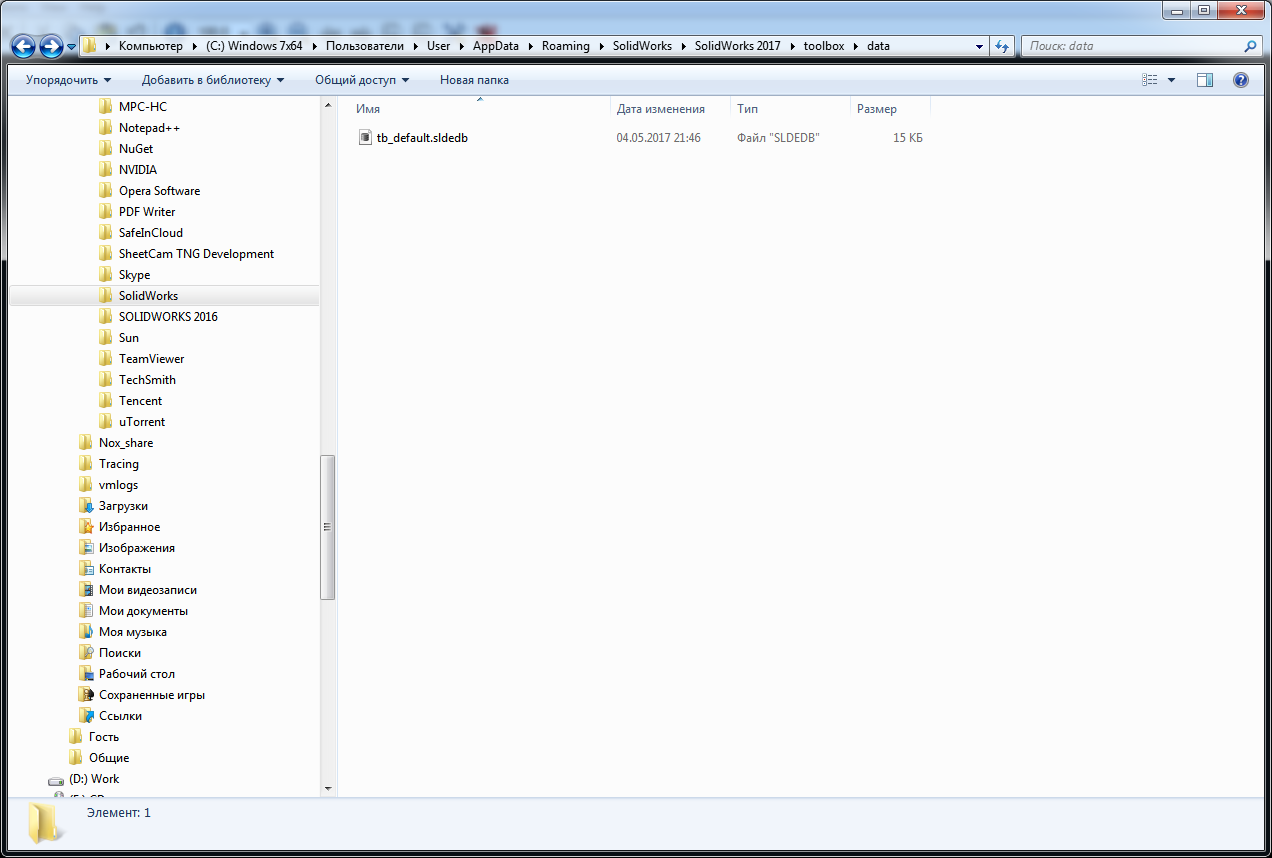
Task: Click Добавить в библиотеку on toolbar
Action: tap(208, 79)
